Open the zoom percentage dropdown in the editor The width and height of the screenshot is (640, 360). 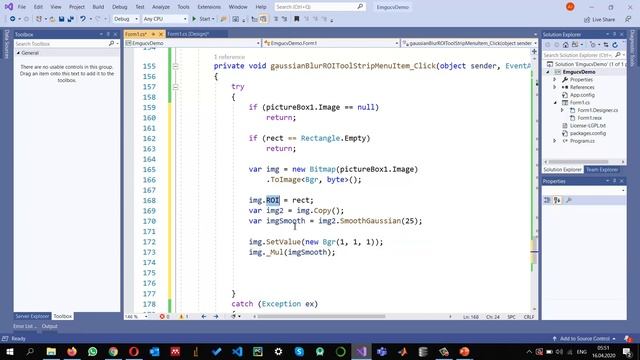pyautogui.click(x=136, y=316)
